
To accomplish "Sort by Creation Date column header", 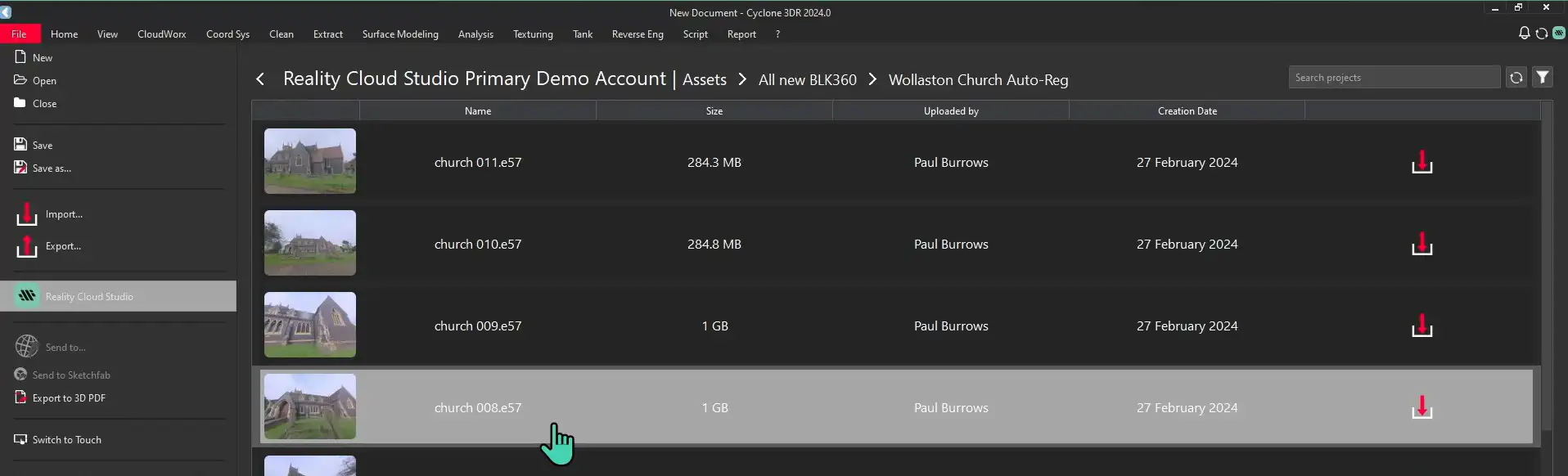I will (x=1187, y=111).
